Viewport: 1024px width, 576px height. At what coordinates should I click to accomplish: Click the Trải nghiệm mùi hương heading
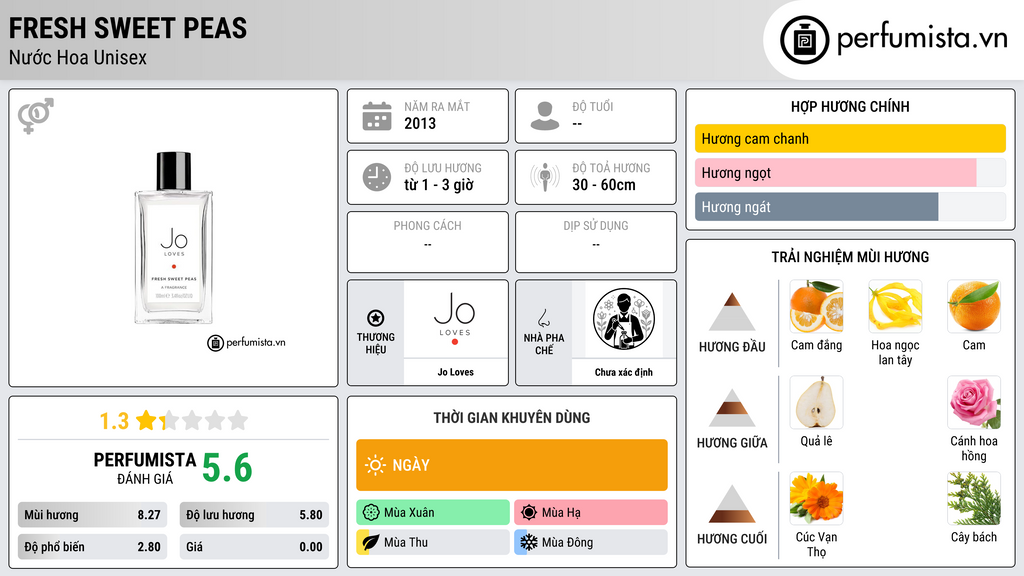[x=850, y=257]
